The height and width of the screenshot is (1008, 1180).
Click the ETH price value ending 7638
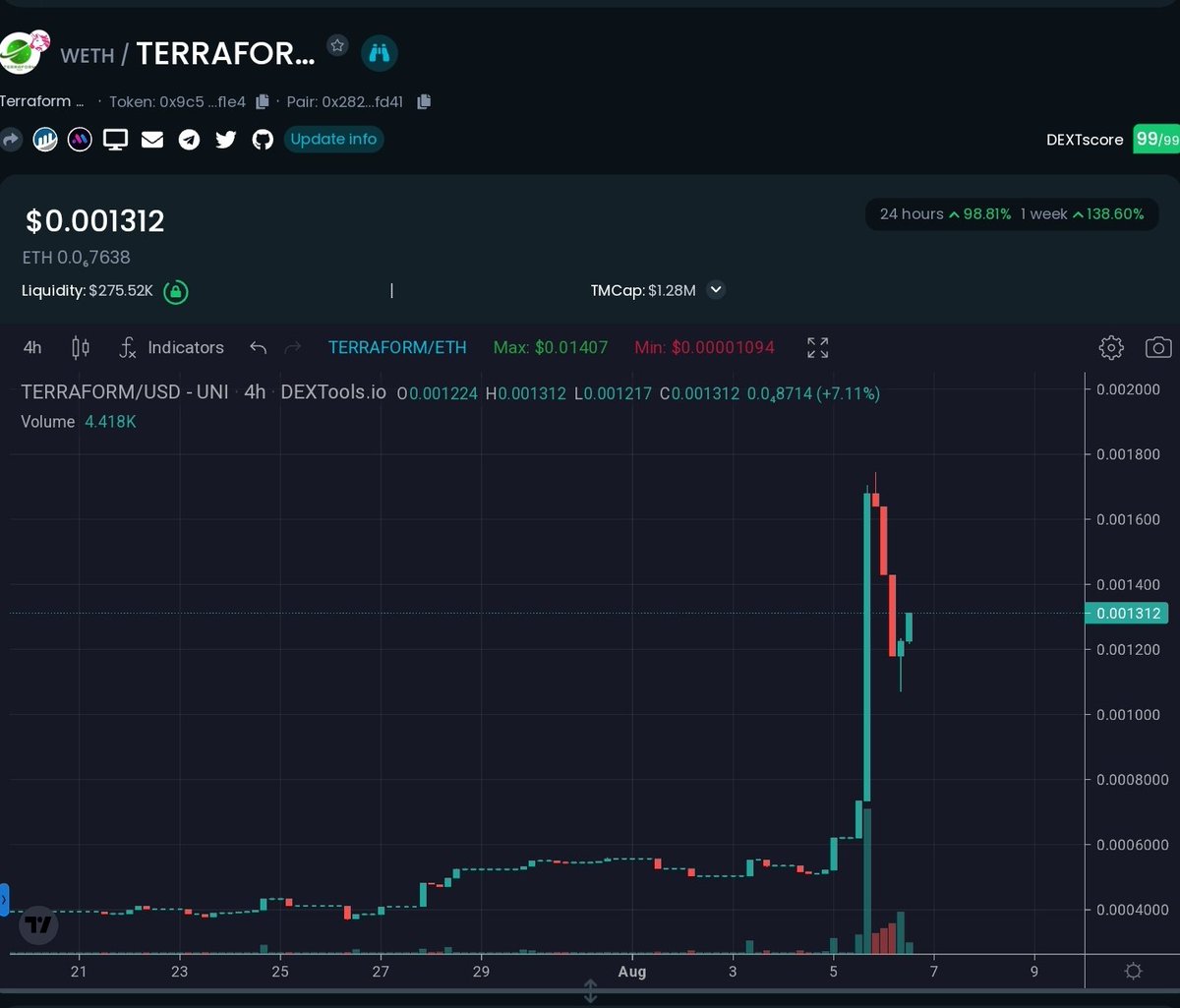[x=77, y=258]
